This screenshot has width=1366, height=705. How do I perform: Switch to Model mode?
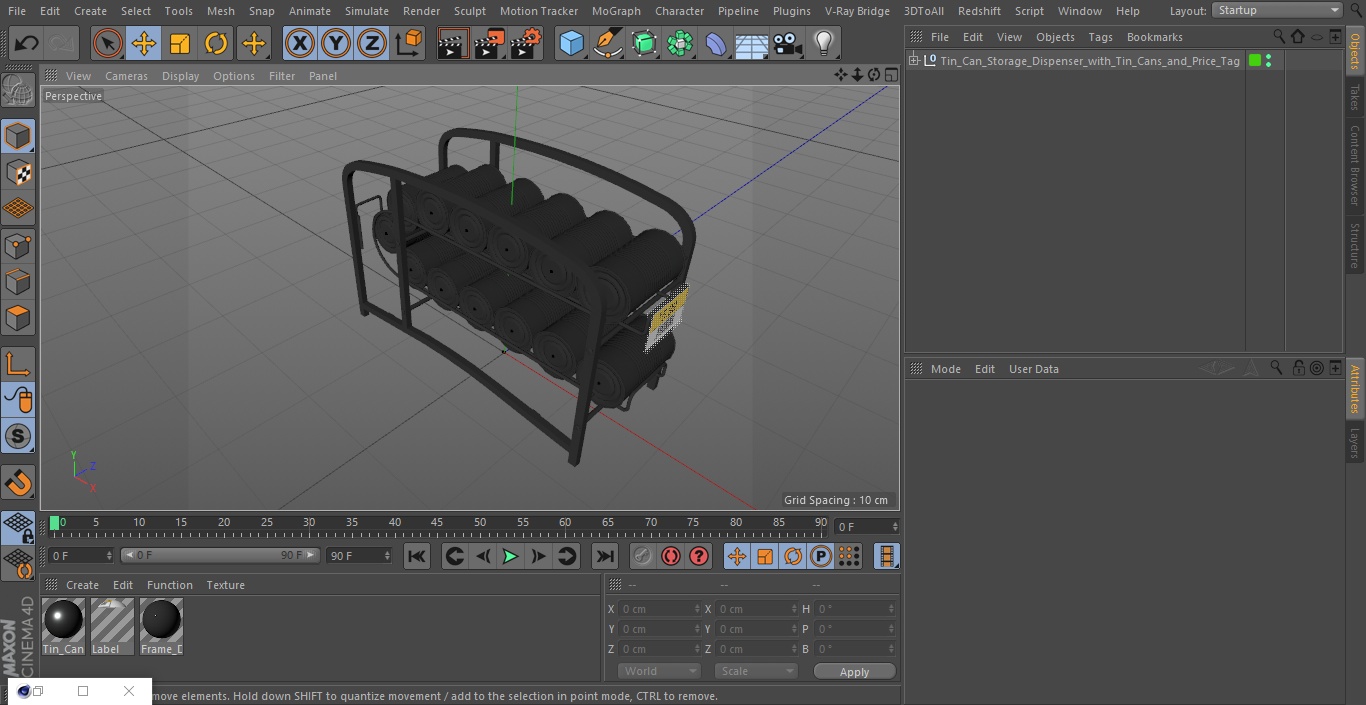pos(18,136)
